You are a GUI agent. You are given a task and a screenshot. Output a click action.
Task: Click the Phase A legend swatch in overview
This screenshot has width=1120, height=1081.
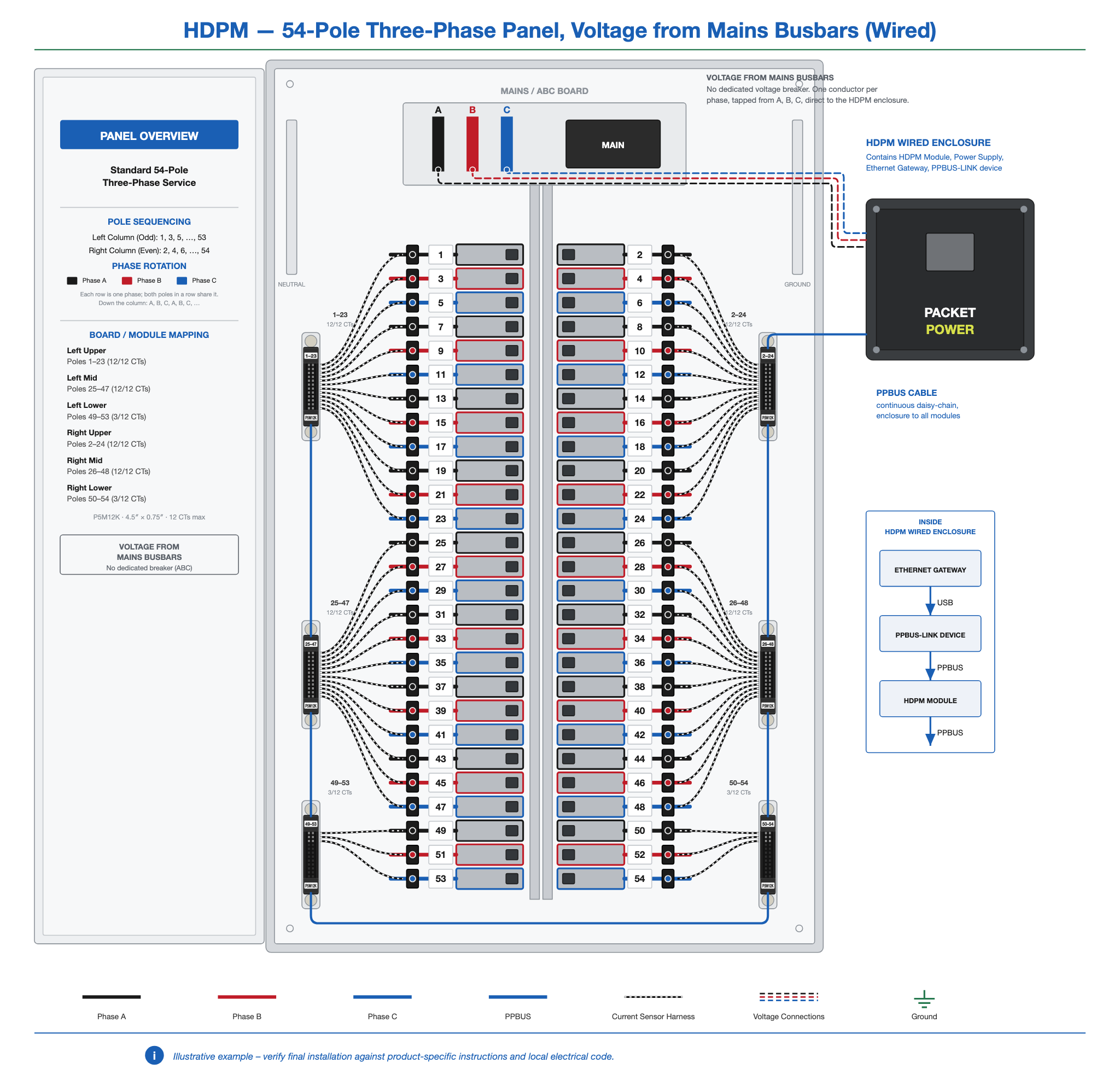(x=72, y=281)
